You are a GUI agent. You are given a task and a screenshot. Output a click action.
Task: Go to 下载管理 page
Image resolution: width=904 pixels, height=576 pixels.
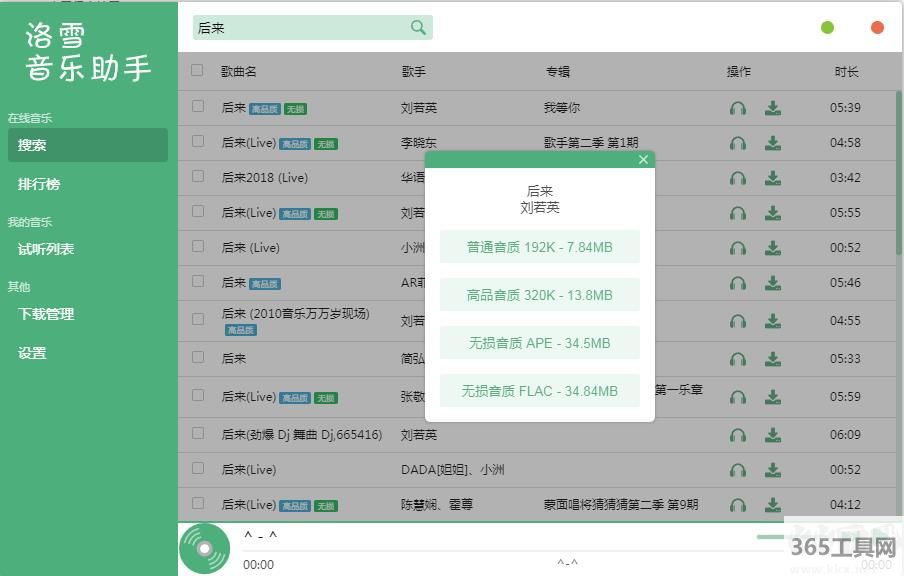pos(46,314)
